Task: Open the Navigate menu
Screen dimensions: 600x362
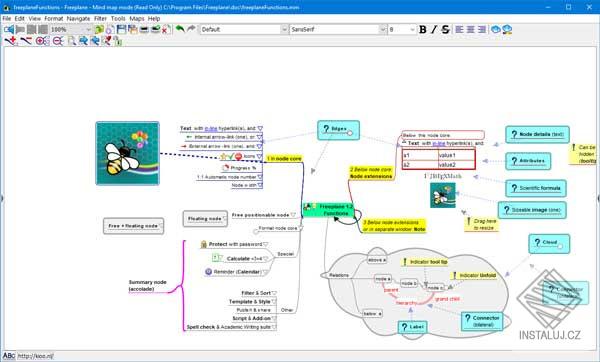Action: tap(78, 18)
